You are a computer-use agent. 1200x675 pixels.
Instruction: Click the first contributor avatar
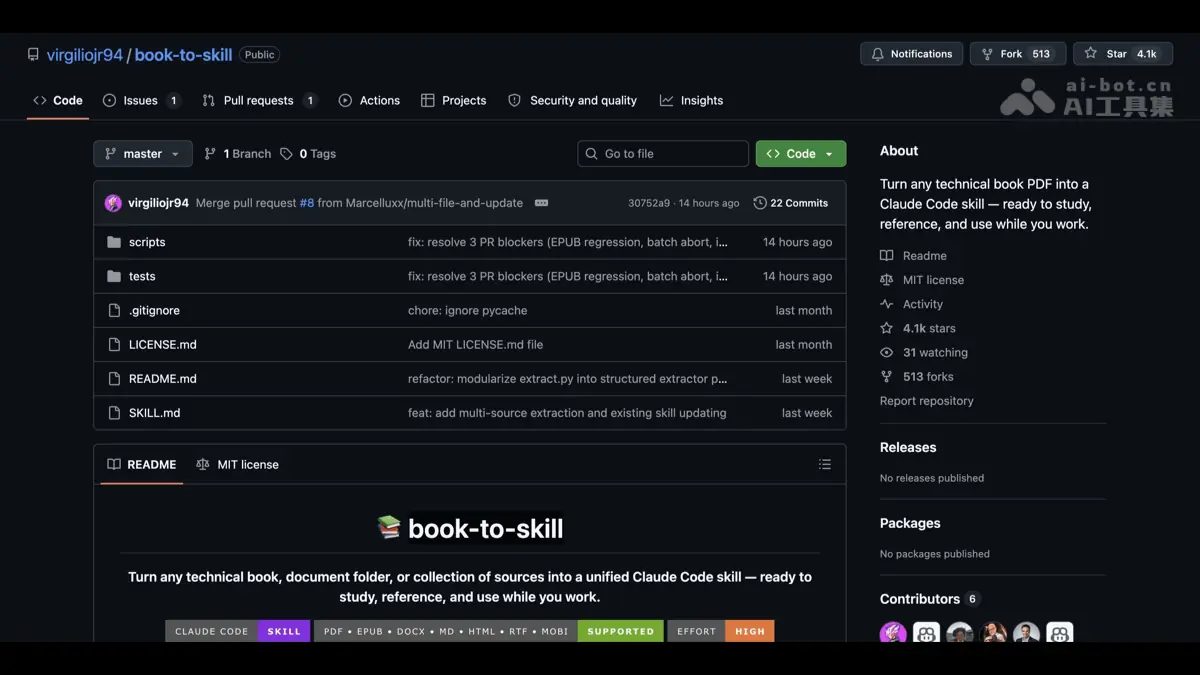click(893, 632)
